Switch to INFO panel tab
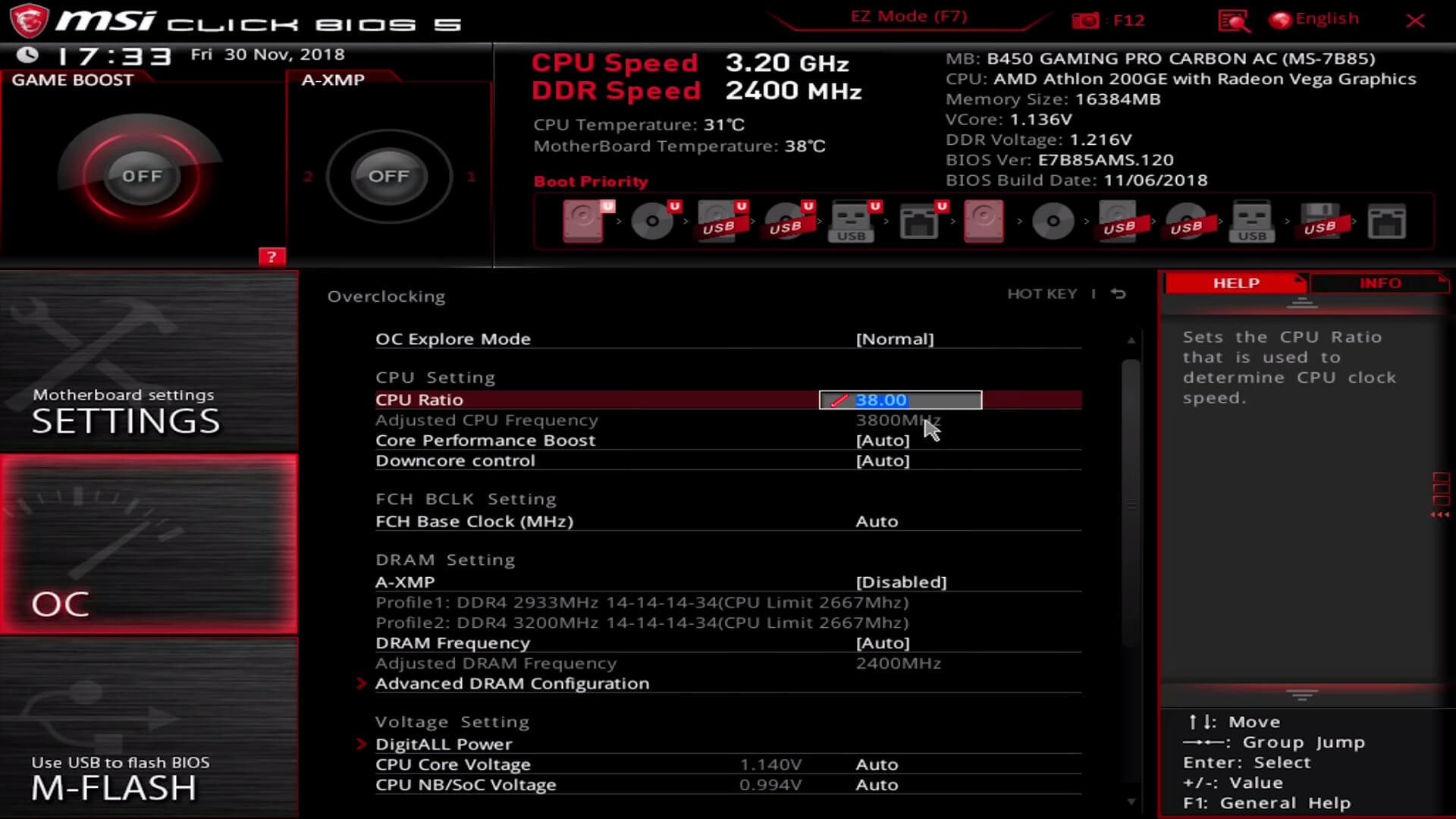This screenshot has width=1456, height=819. click(1380, 283)
